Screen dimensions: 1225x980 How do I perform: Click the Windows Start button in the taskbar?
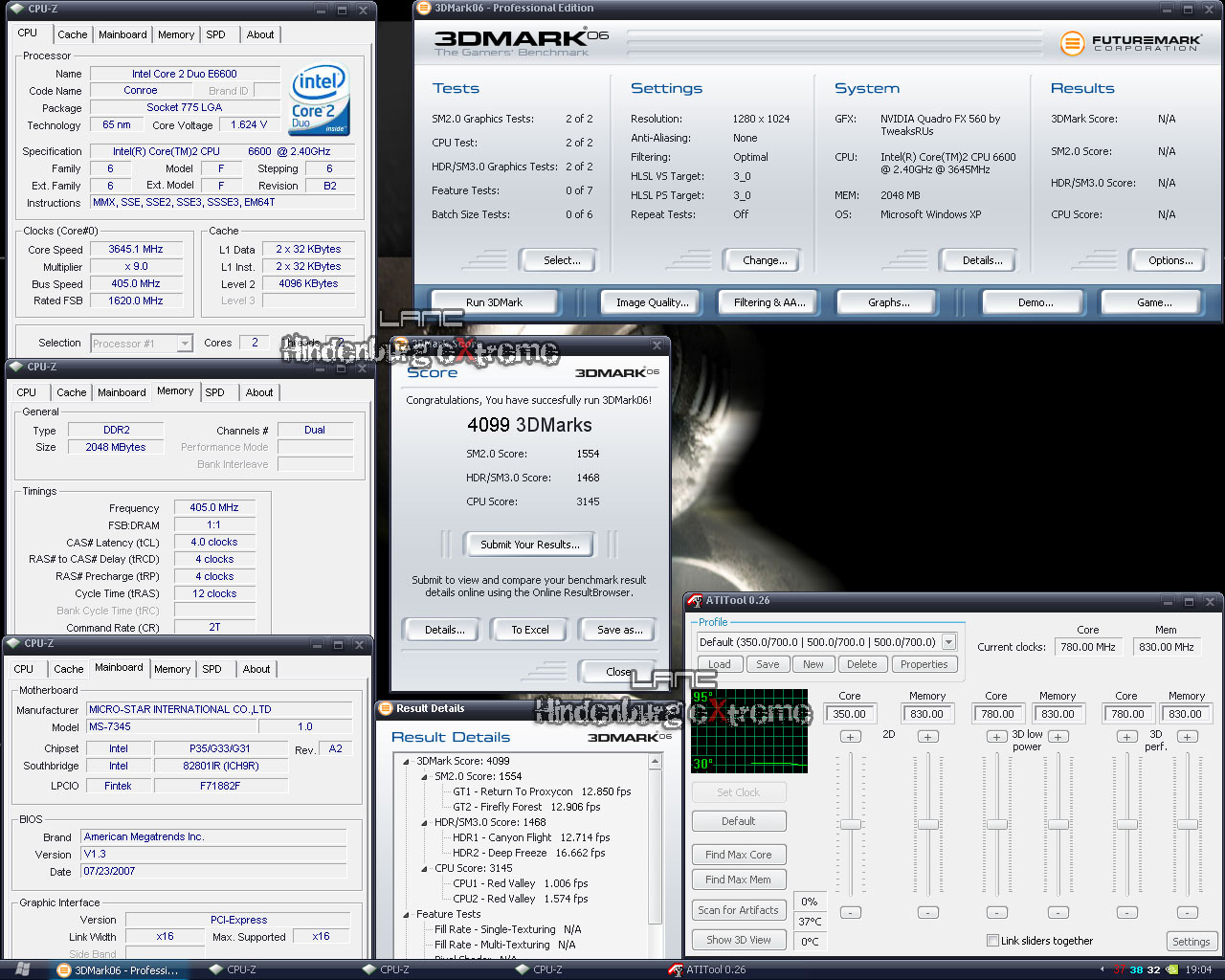[22, 969]
